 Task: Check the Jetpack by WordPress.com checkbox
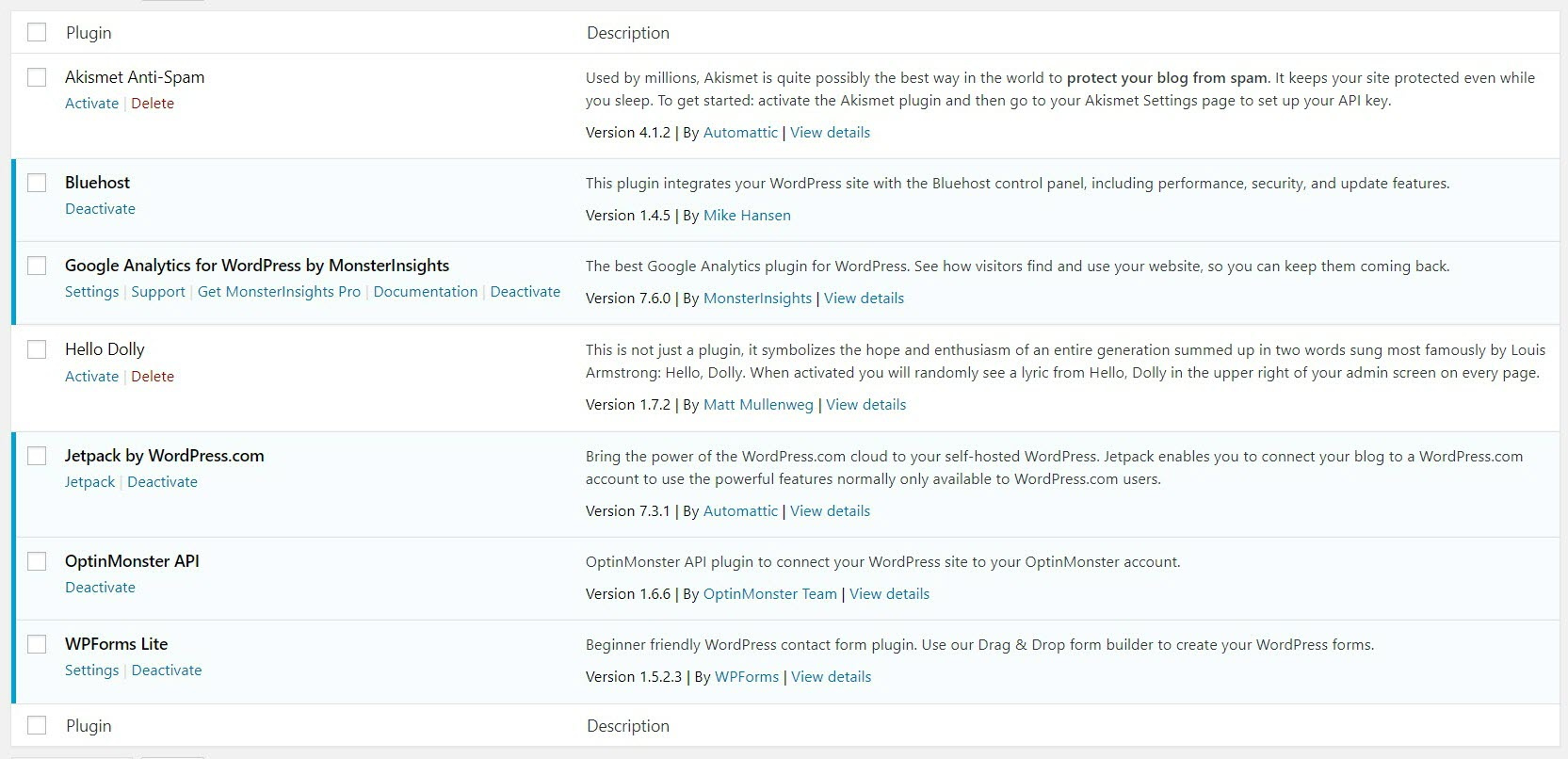(37, 456)
